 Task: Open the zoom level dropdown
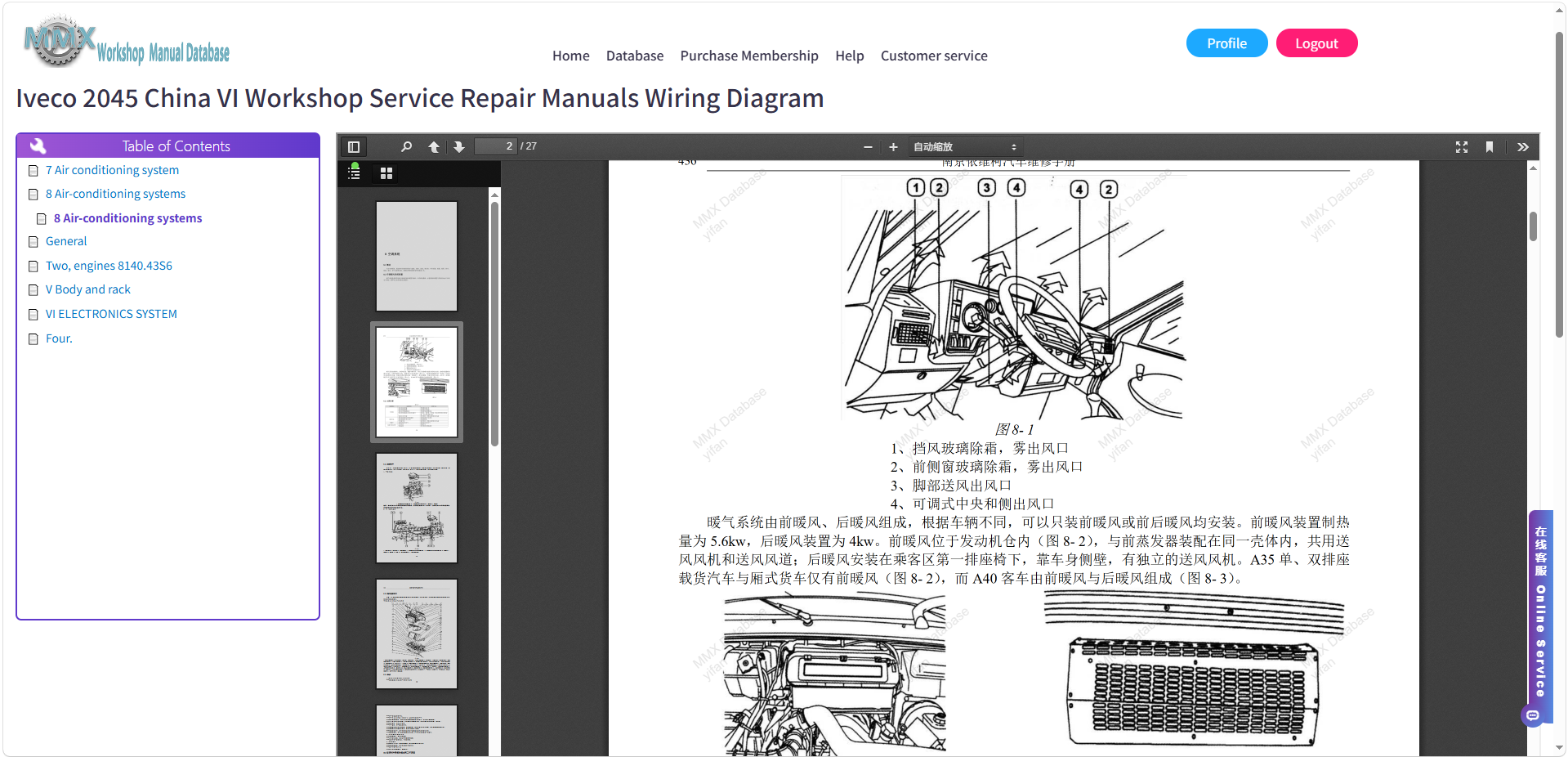(x=965, y=147)
